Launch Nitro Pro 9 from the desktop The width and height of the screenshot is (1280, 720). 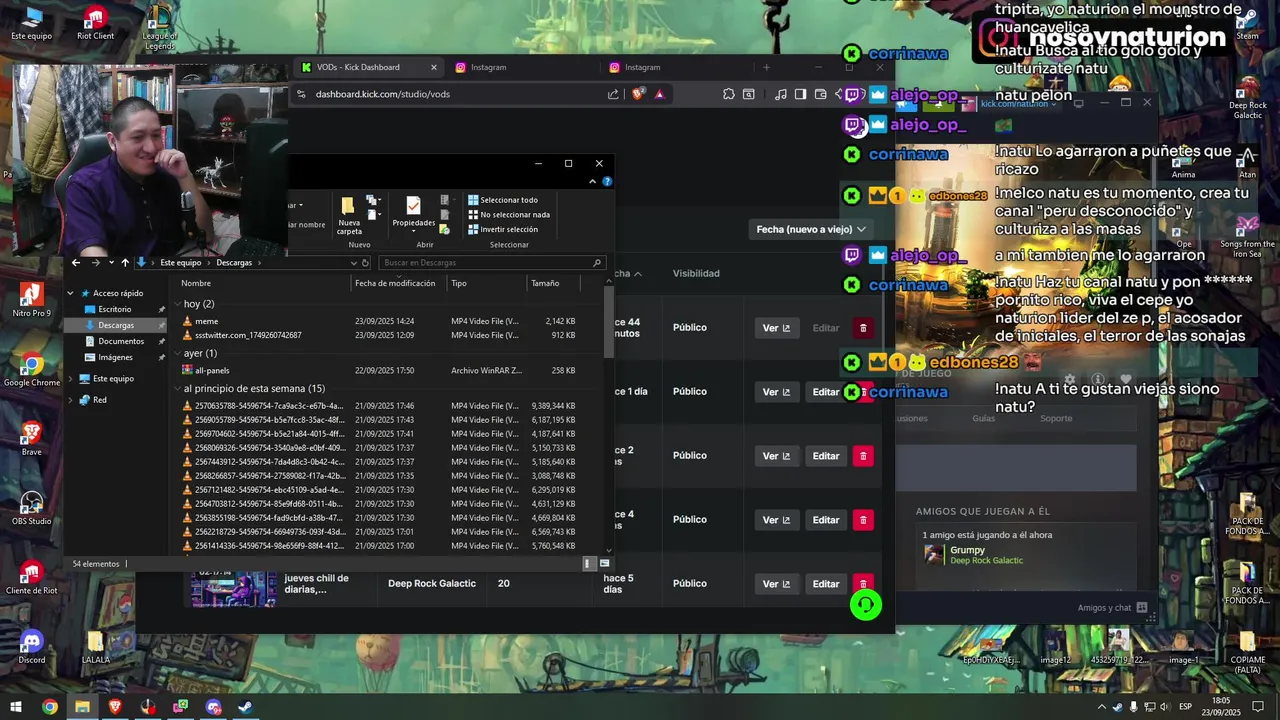click(x=31, y=300)
